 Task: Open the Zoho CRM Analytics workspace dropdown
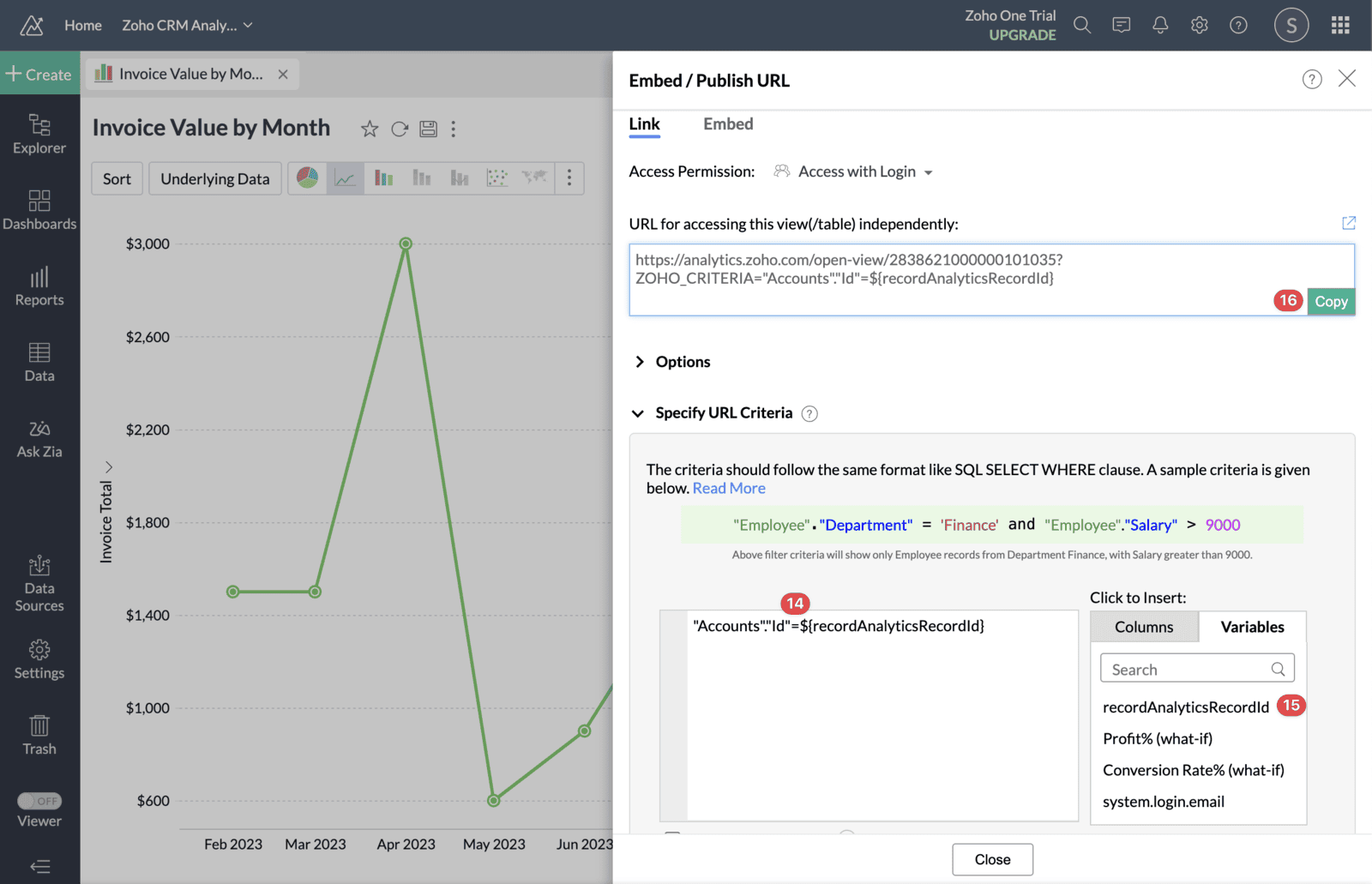tap(187, 26)
